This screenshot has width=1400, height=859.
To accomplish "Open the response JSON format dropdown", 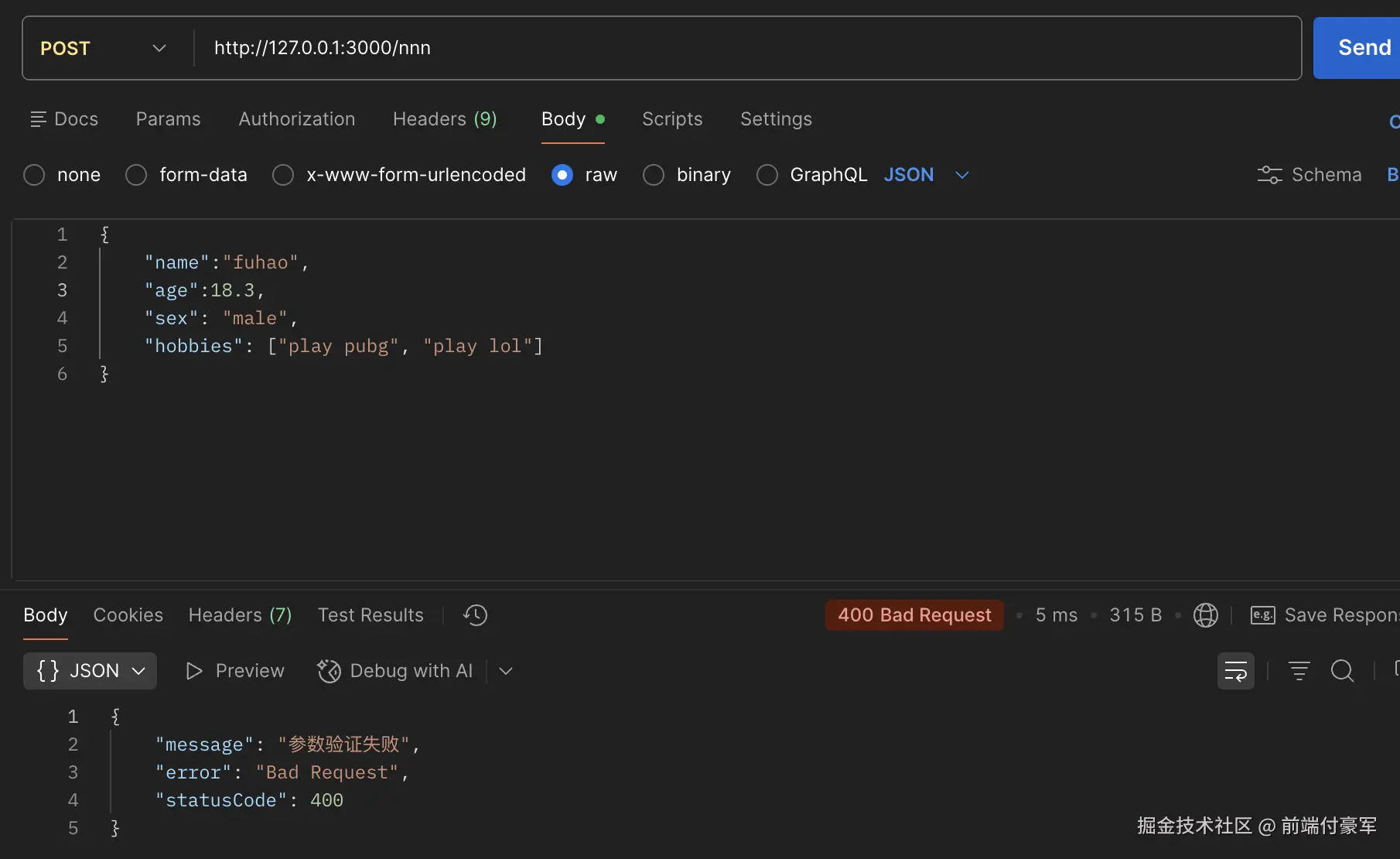I will pos(90,671).
